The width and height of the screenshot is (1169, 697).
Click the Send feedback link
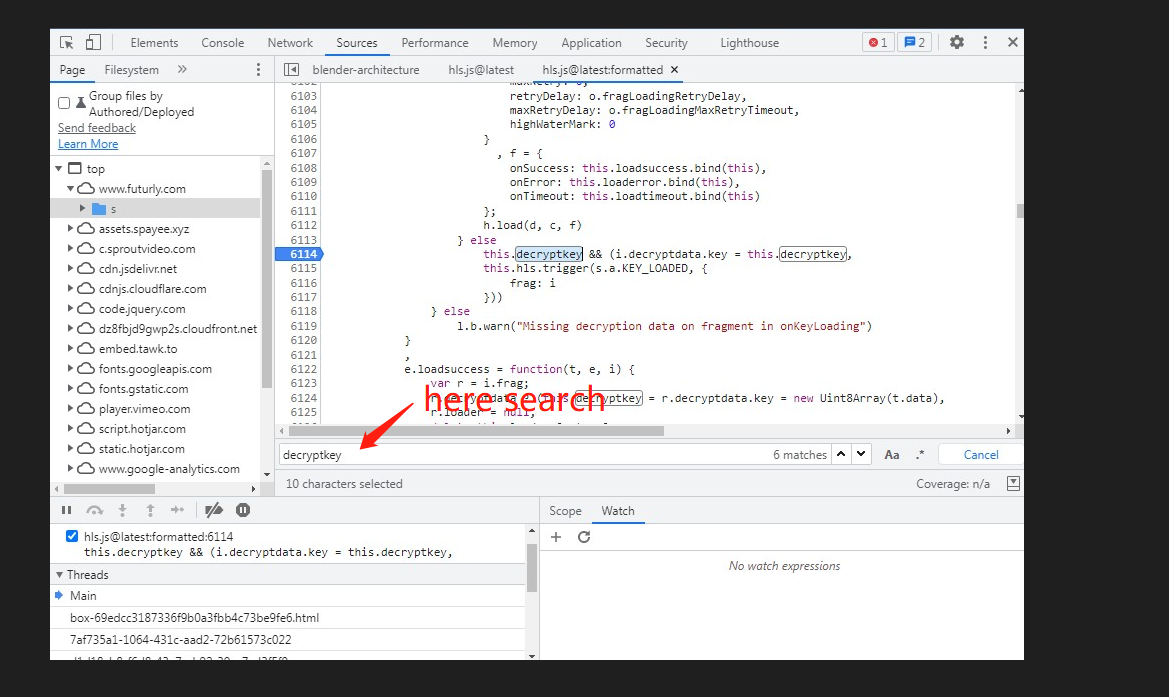(97, 127)
